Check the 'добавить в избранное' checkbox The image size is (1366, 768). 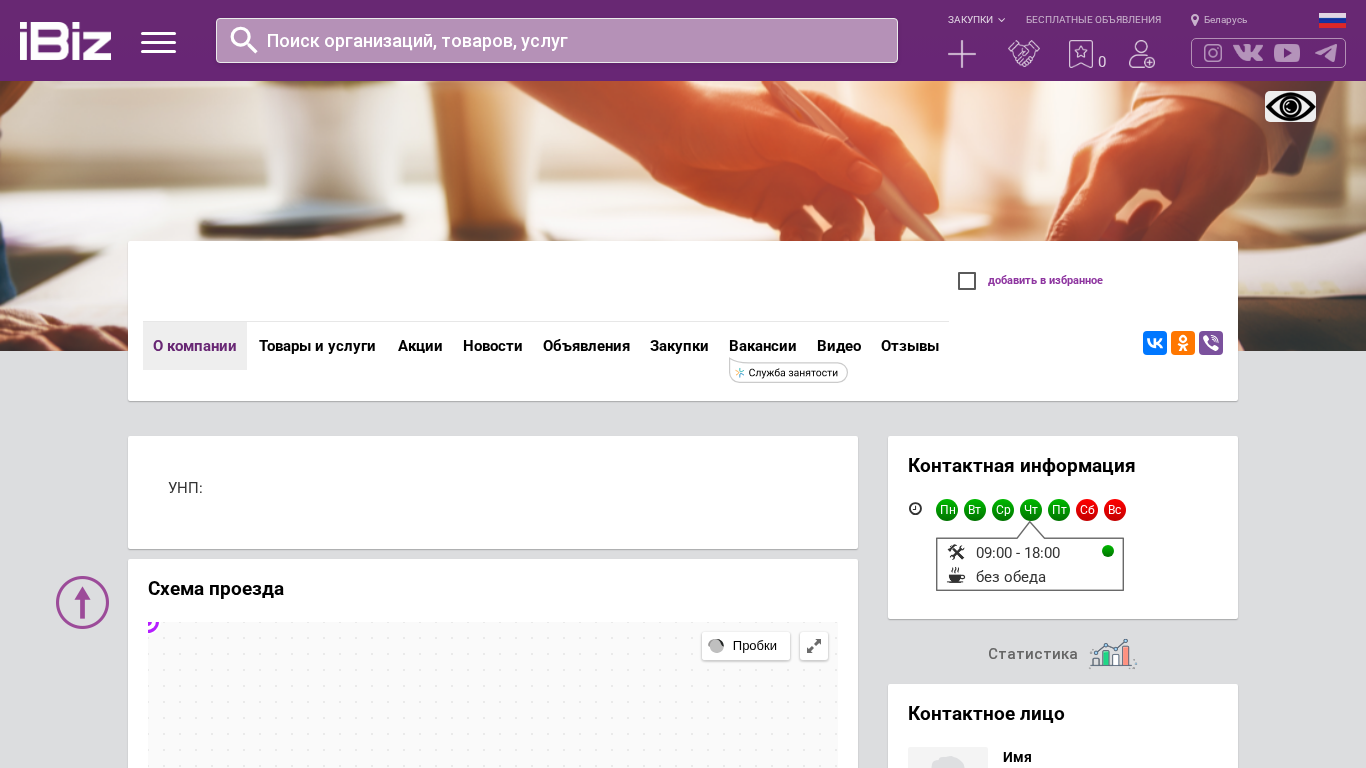(x=967, y=281)
